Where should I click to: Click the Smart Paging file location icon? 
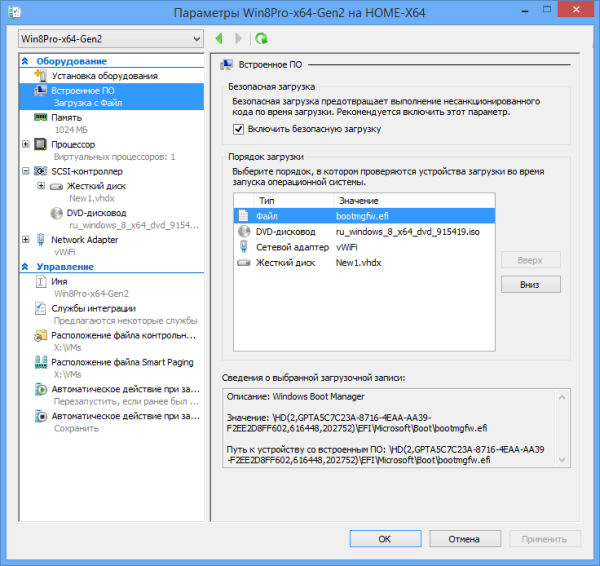coord(41,362)
